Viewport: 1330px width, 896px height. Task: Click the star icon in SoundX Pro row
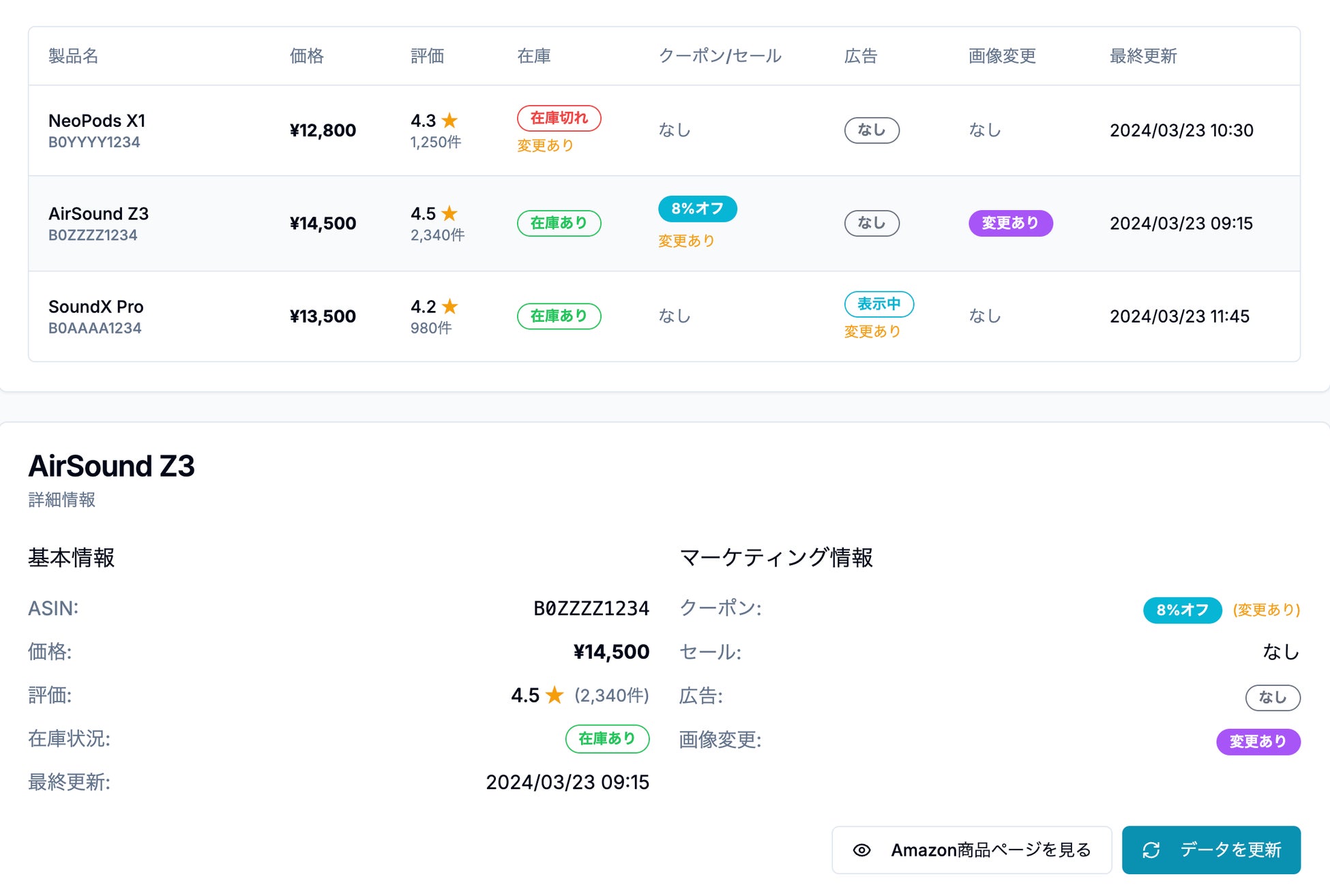click(449, 306)
